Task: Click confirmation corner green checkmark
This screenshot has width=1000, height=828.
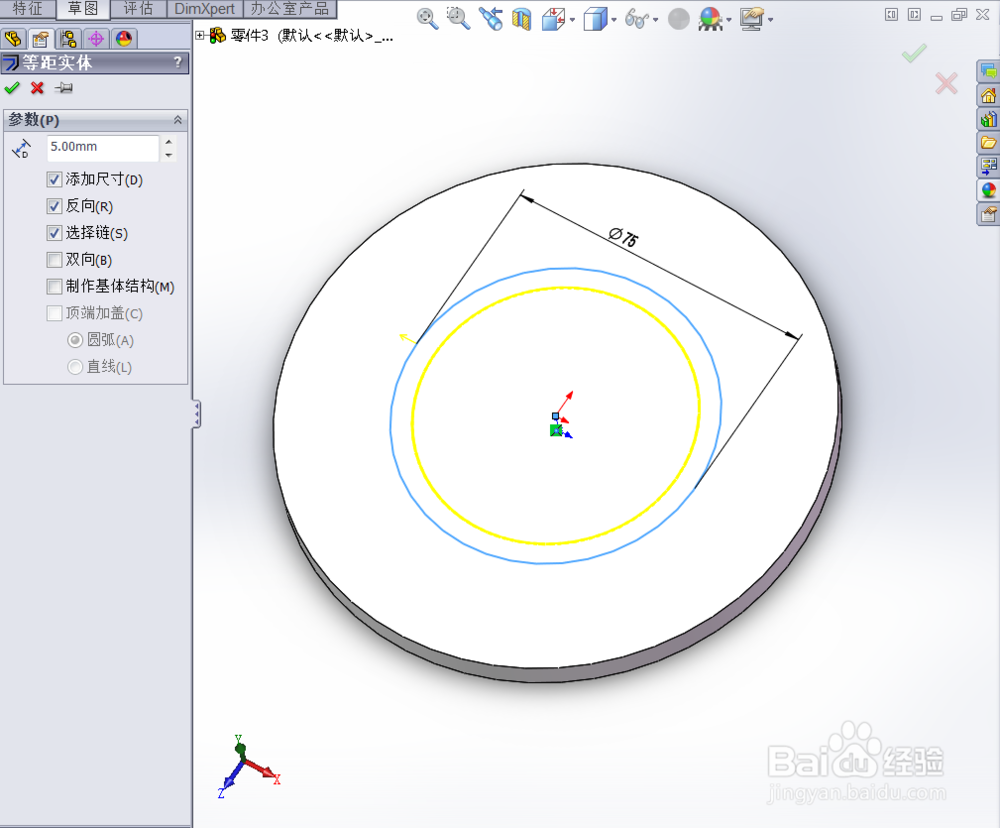Action: [914, 53]
